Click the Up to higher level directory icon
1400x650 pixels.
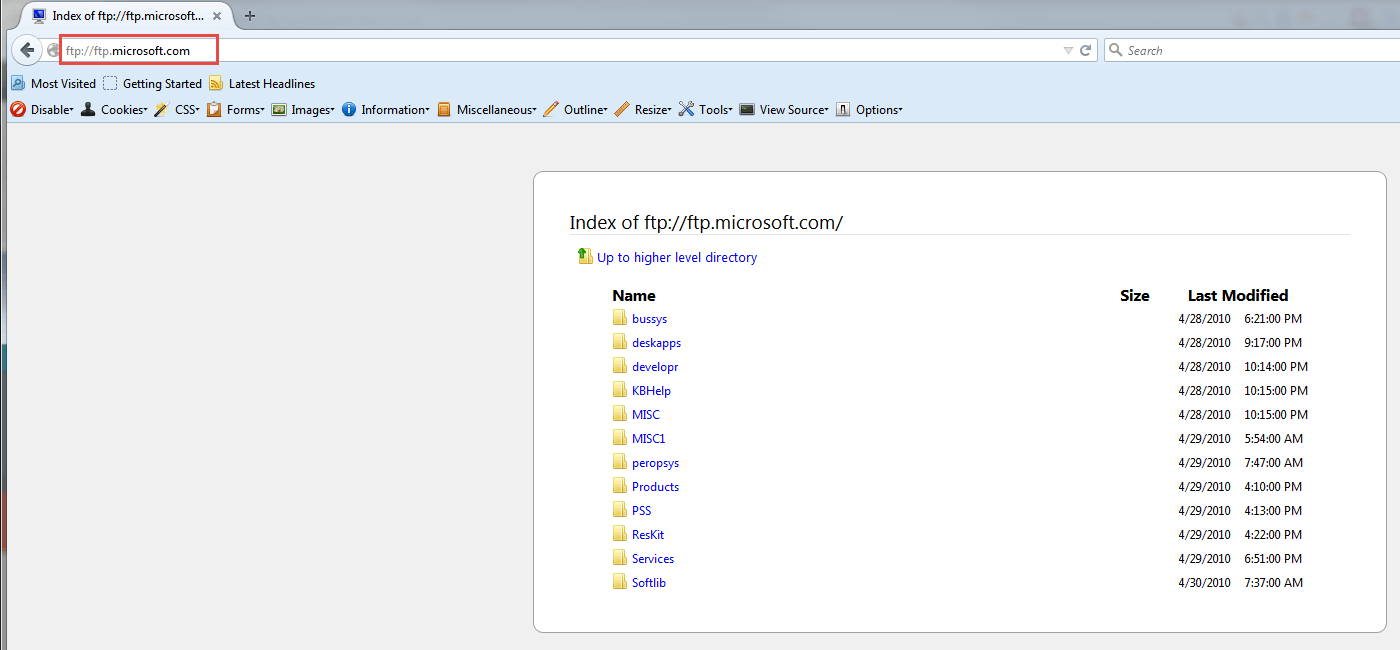tap(585, 257)
